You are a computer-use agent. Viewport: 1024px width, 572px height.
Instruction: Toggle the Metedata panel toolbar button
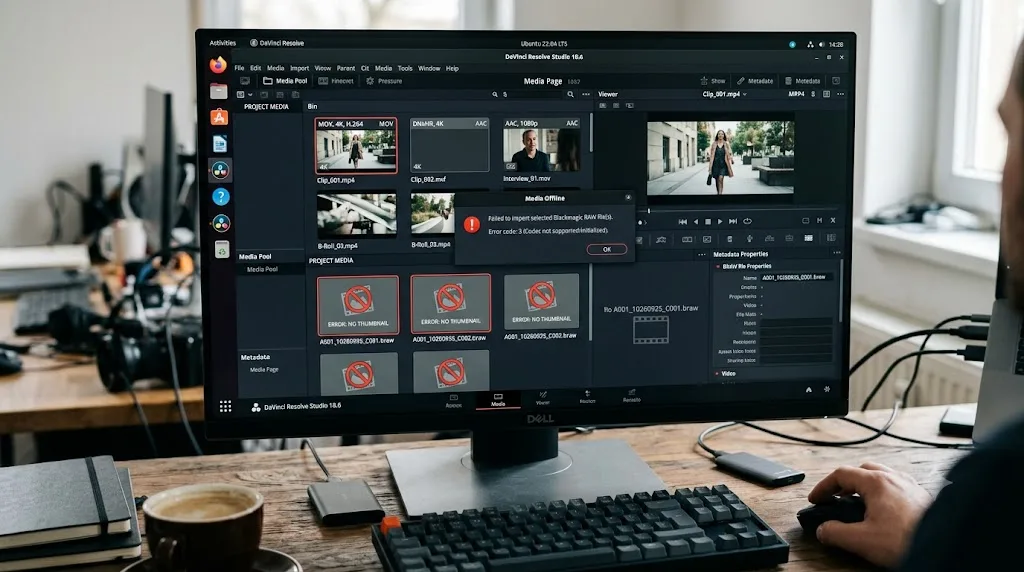[803, 81]
